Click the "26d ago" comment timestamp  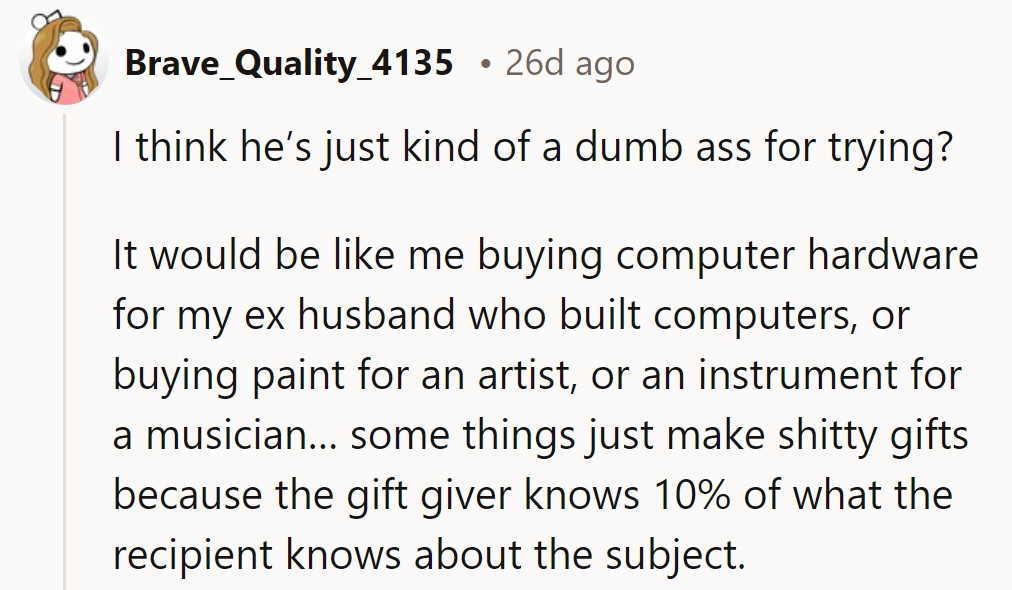(x=569, y=64)
